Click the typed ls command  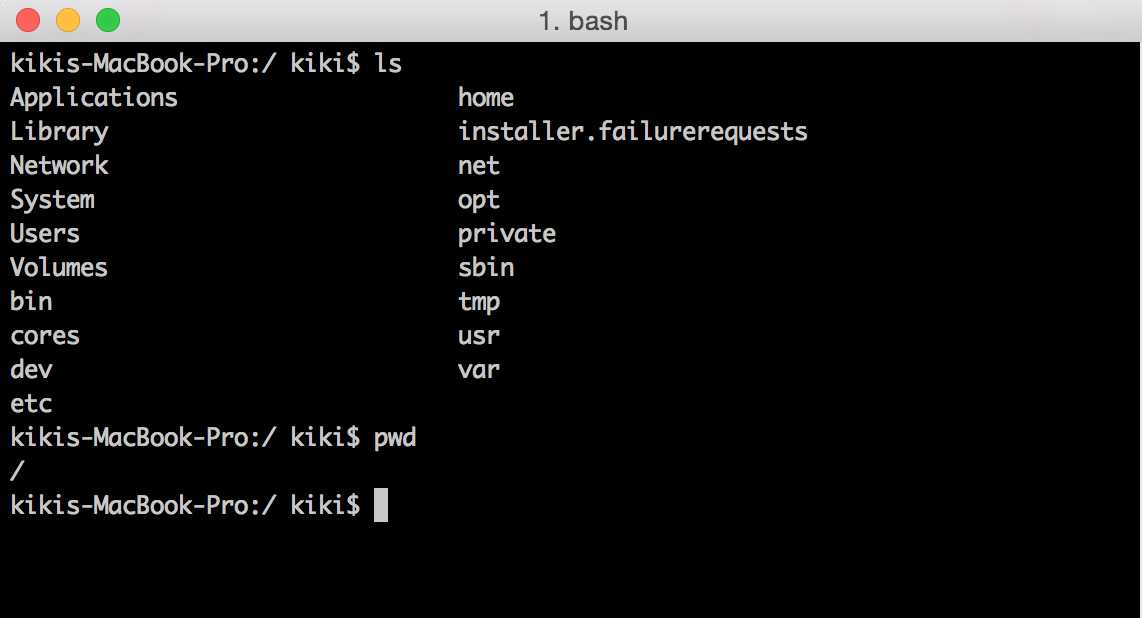point(388,64)
